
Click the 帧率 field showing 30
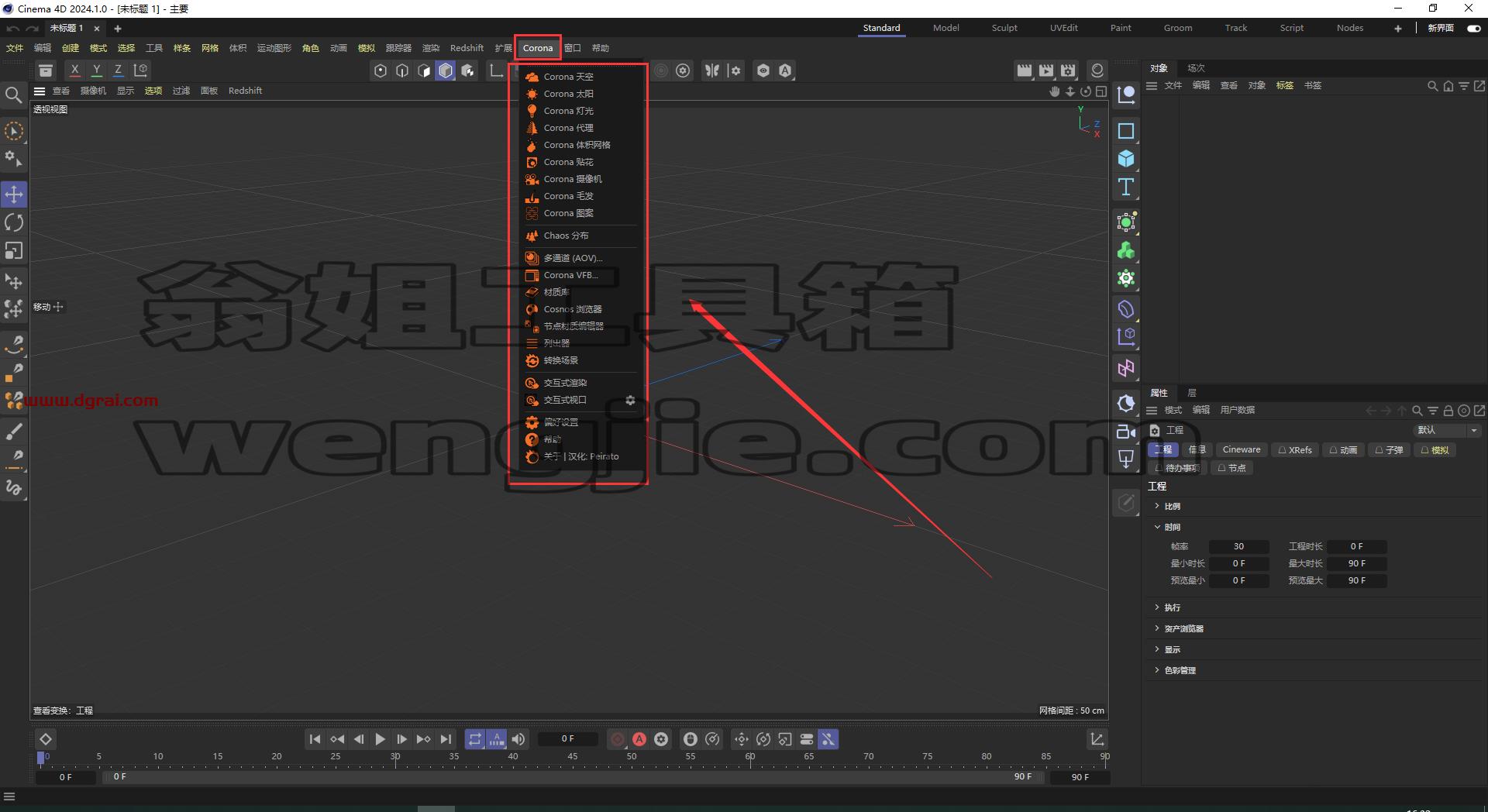pos(1238,546)
